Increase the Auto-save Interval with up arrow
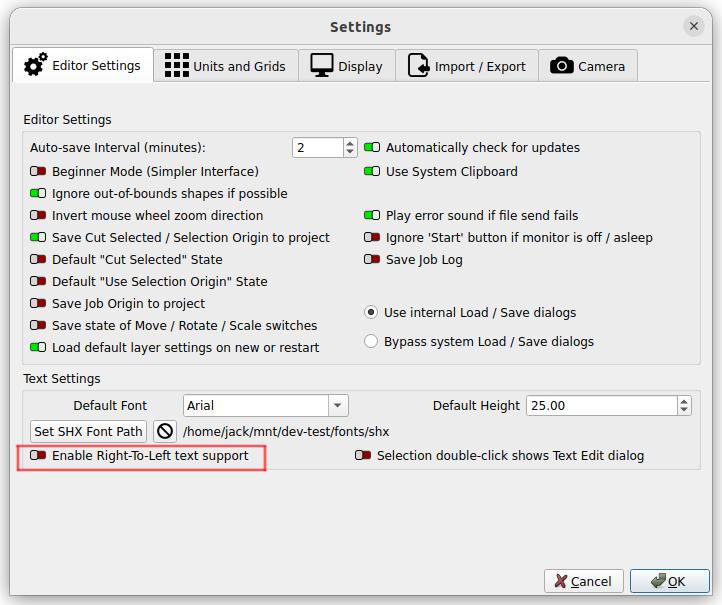This screenshot has width=722, height=605. coord(350,143)
